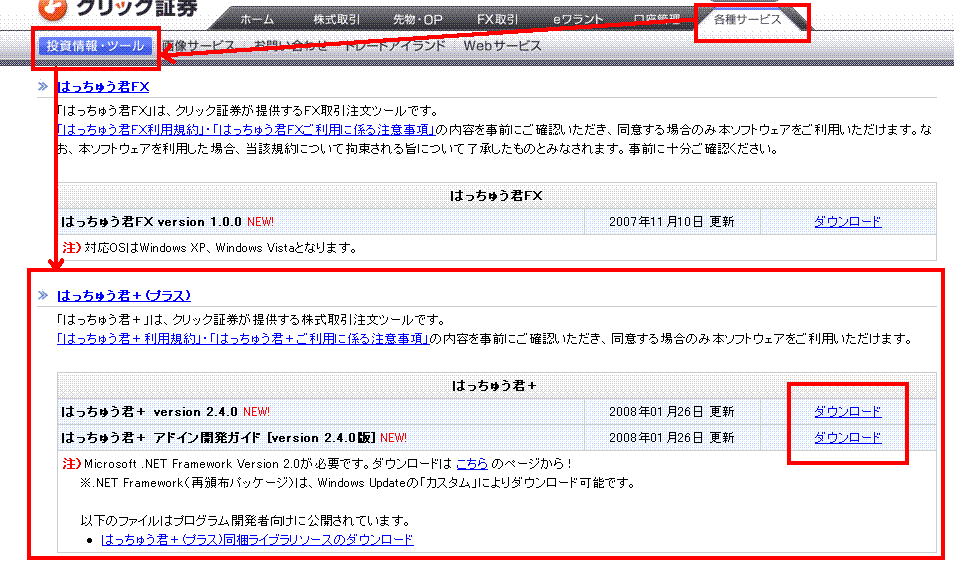Open the 画像サービス submenu item
This screenshot has width=954, height=563.
[x=198, y=46]
